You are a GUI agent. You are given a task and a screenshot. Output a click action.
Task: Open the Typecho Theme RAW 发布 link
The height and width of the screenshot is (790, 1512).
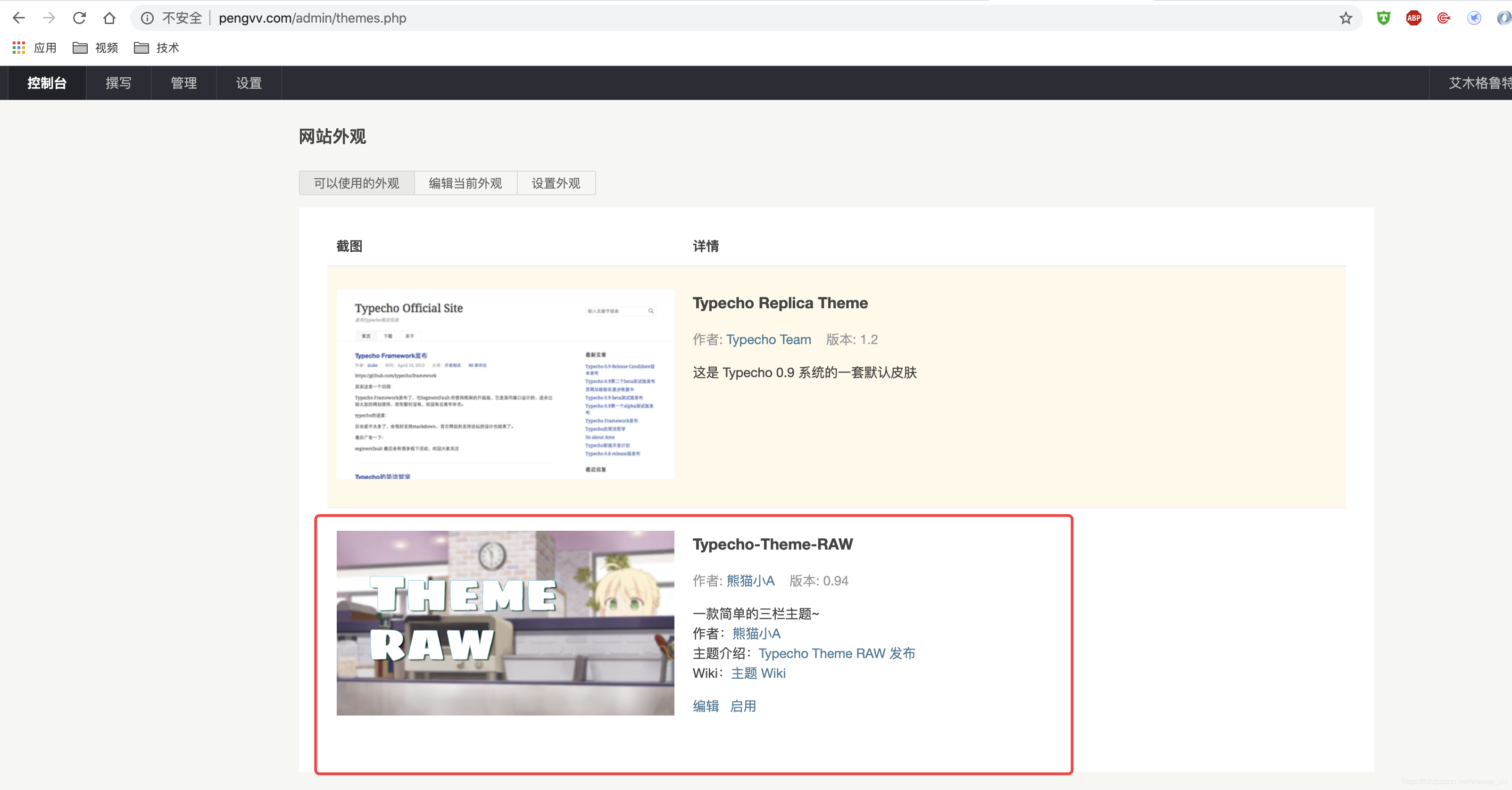[x=837, y=653]
